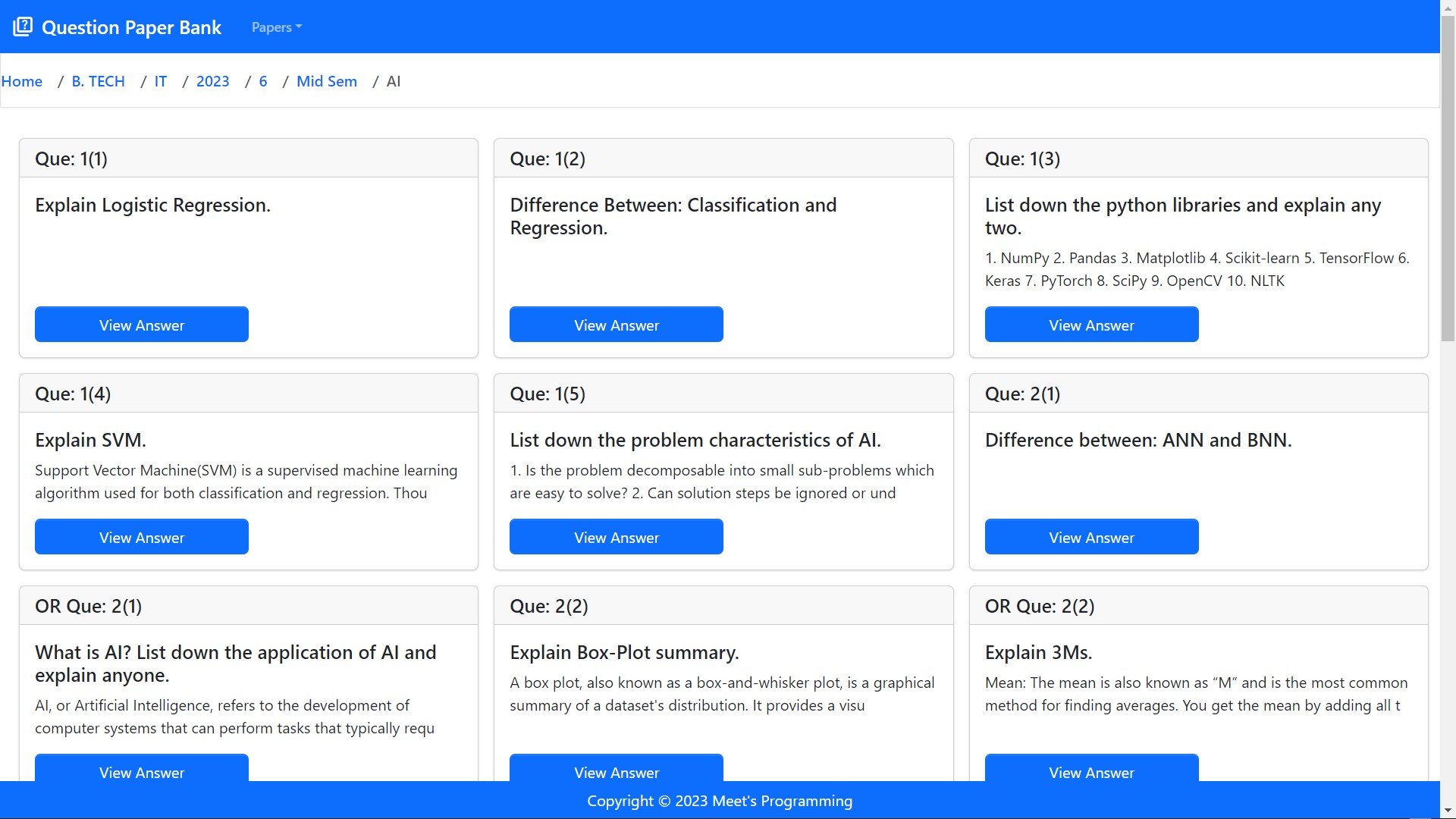View answer for ANN and BNN difference

tap(1090, 537)
